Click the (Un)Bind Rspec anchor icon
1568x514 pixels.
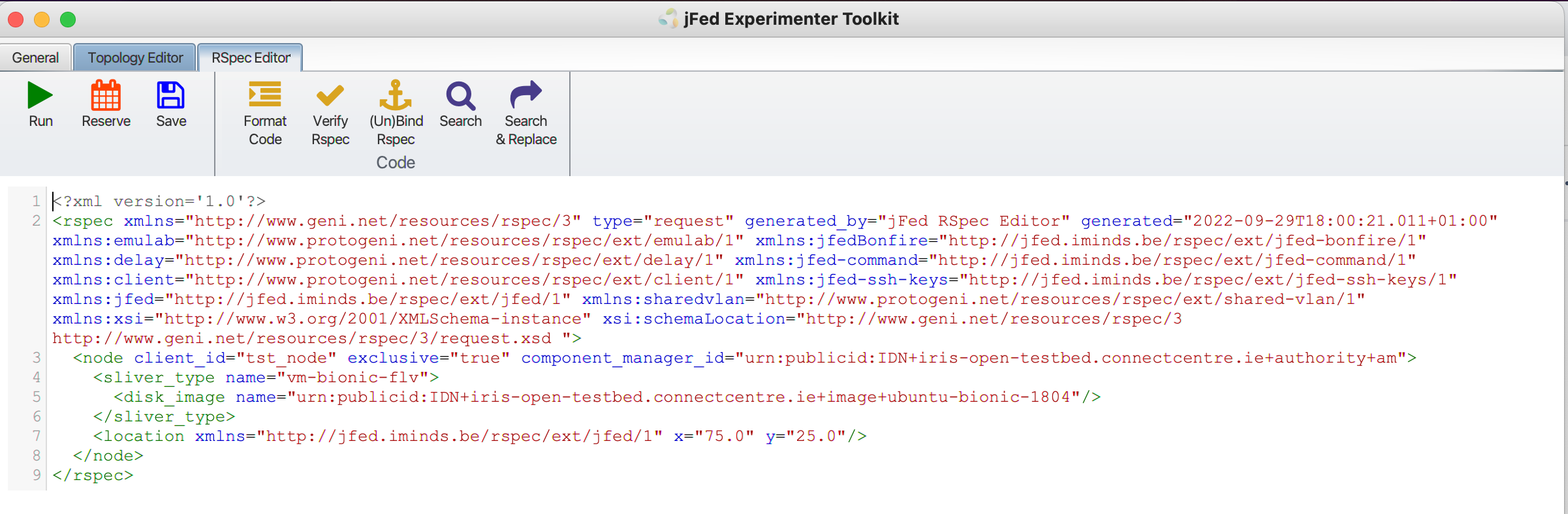coord(396,95)
